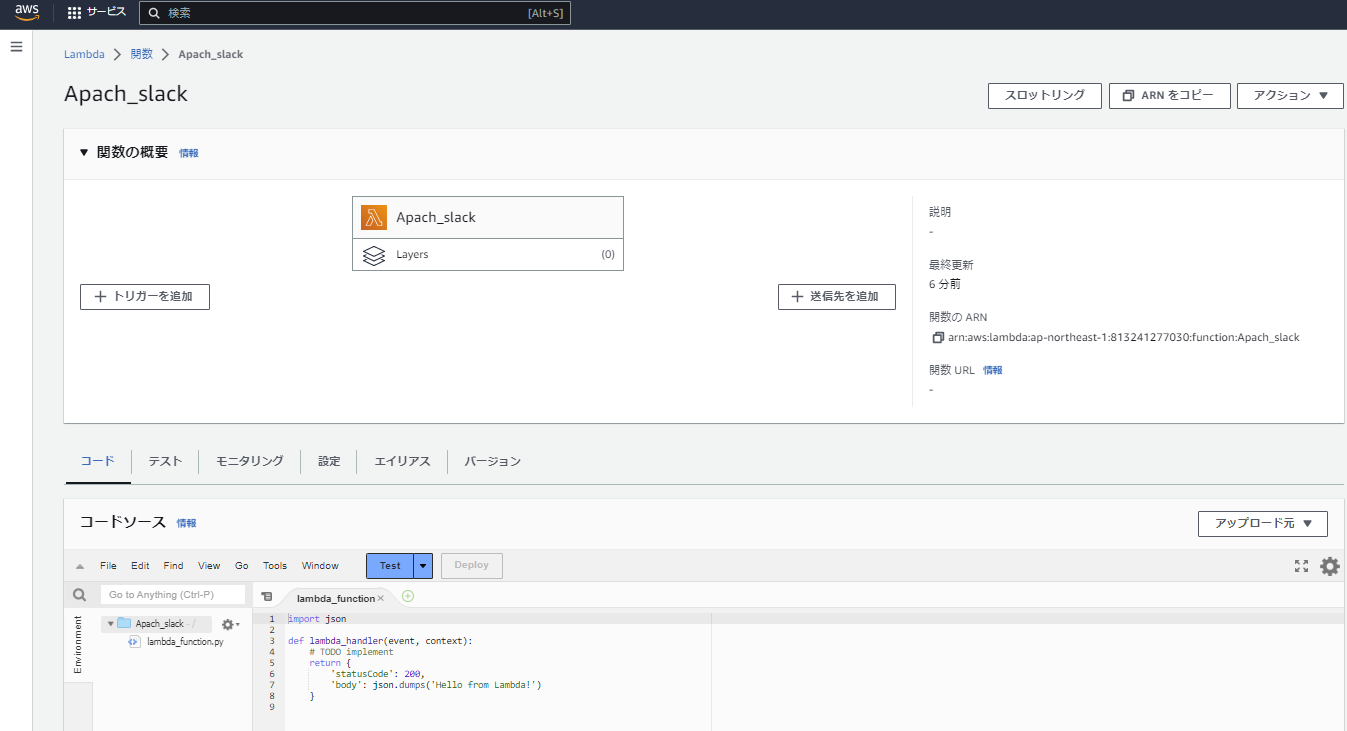Open the Test button dropdown arrow
The image size is (1347, 731).
pos(422,565)
